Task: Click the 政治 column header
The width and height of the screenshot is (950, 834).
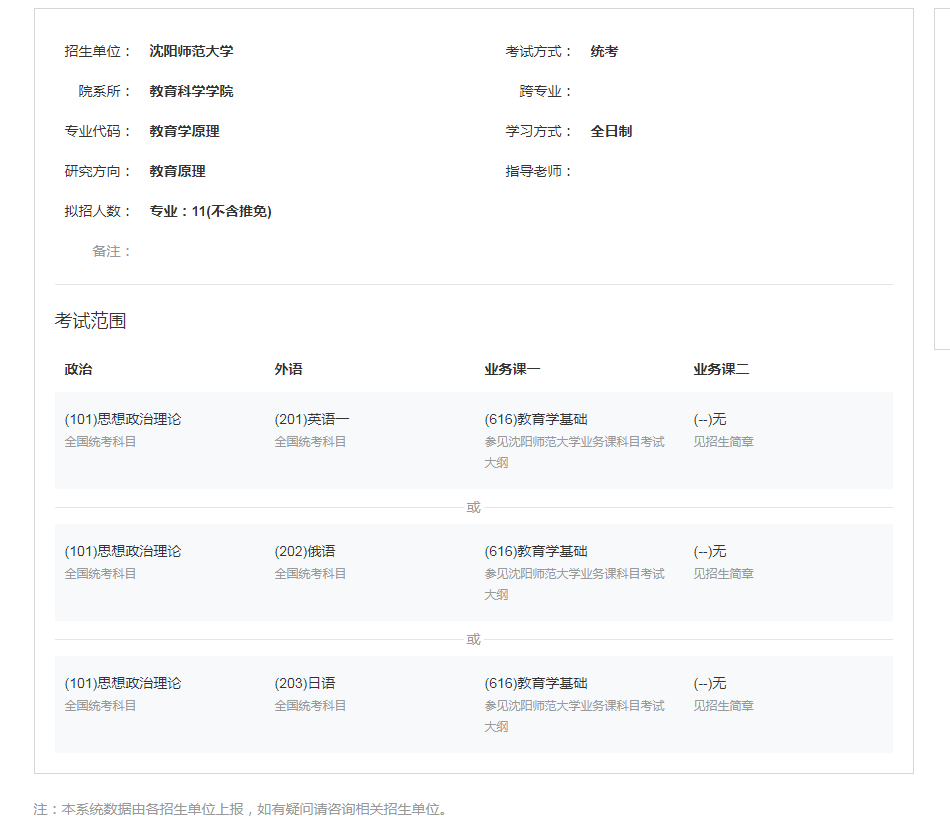Action: [78, 369]
